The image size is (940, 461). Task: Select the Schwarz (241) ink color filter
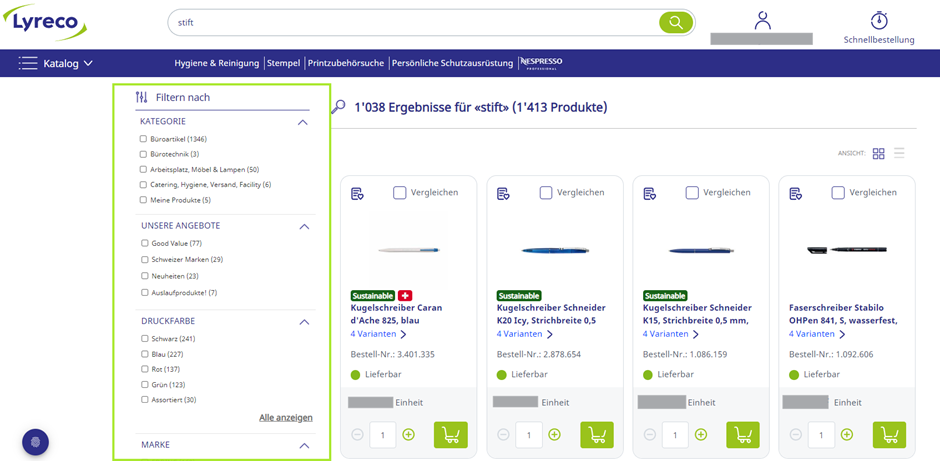144,339
